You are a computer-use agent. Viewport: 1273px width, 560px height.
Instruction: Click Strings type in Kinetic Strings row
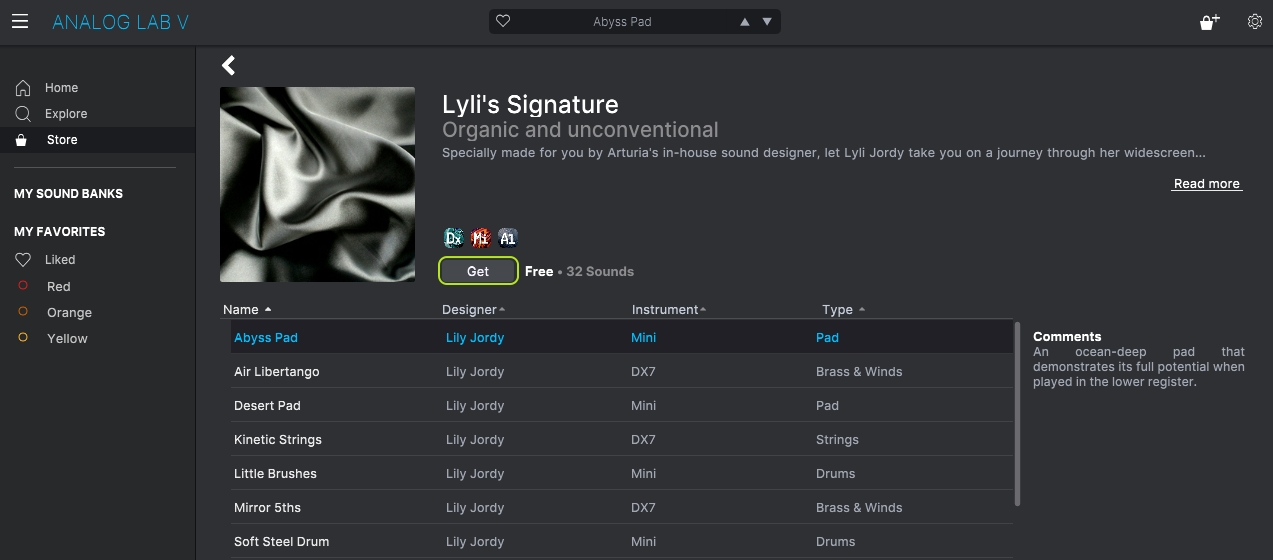tap(837, 440)
